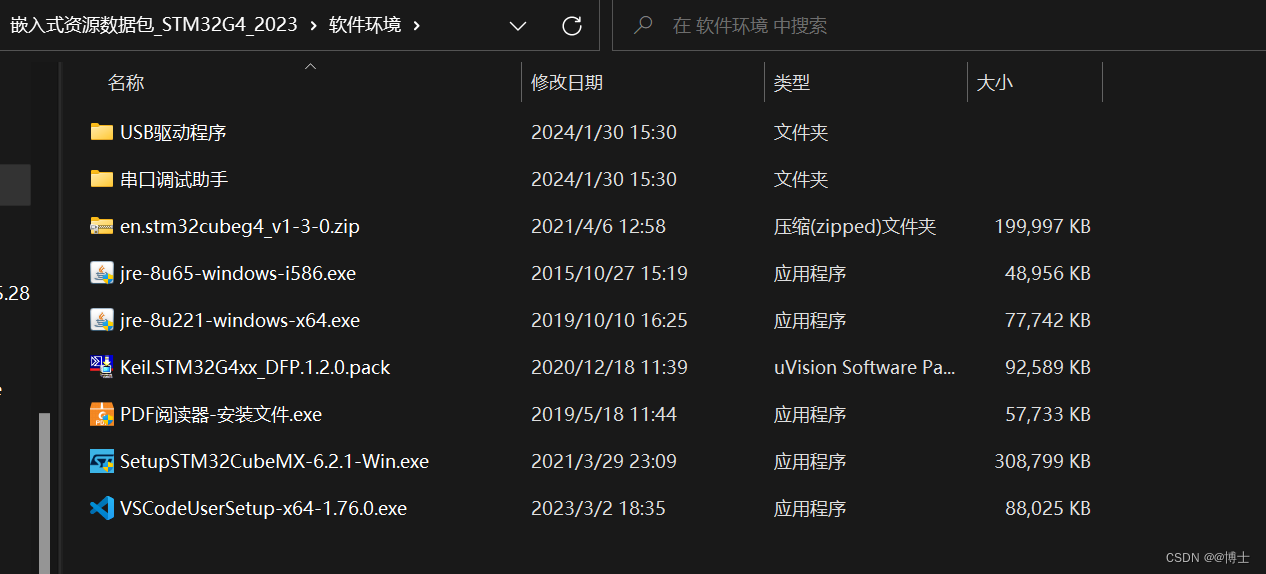The image size is (1266, 574).
Task: Click the Keil pack icon for STM32G4xx_DFP
Action: click(101, 367)
